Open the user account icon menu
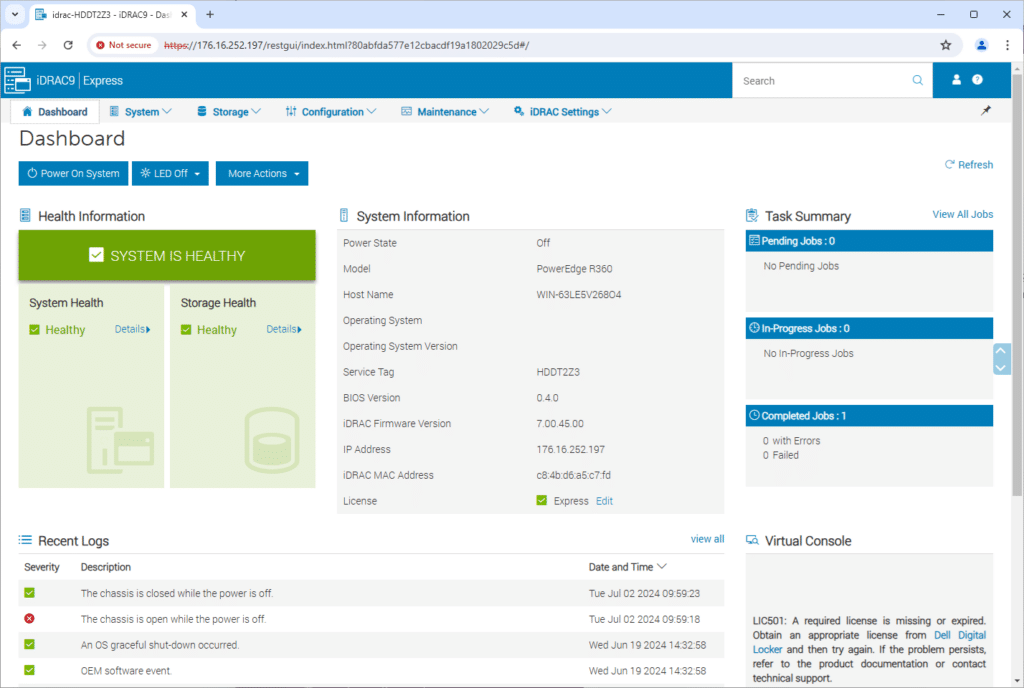This screenshot has width=1024, height=688. click(956, 80)
